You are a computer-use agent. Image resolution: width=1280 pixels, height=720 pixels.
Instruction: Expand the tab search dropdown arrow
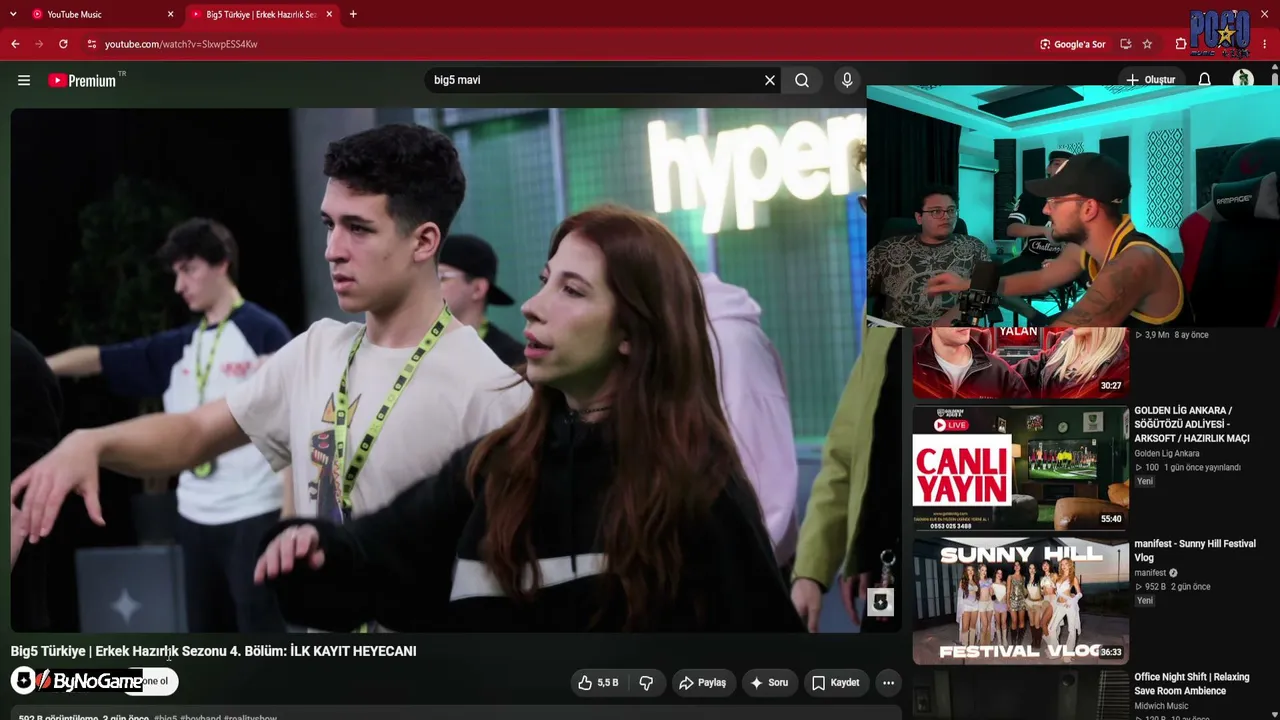(13, 15)
